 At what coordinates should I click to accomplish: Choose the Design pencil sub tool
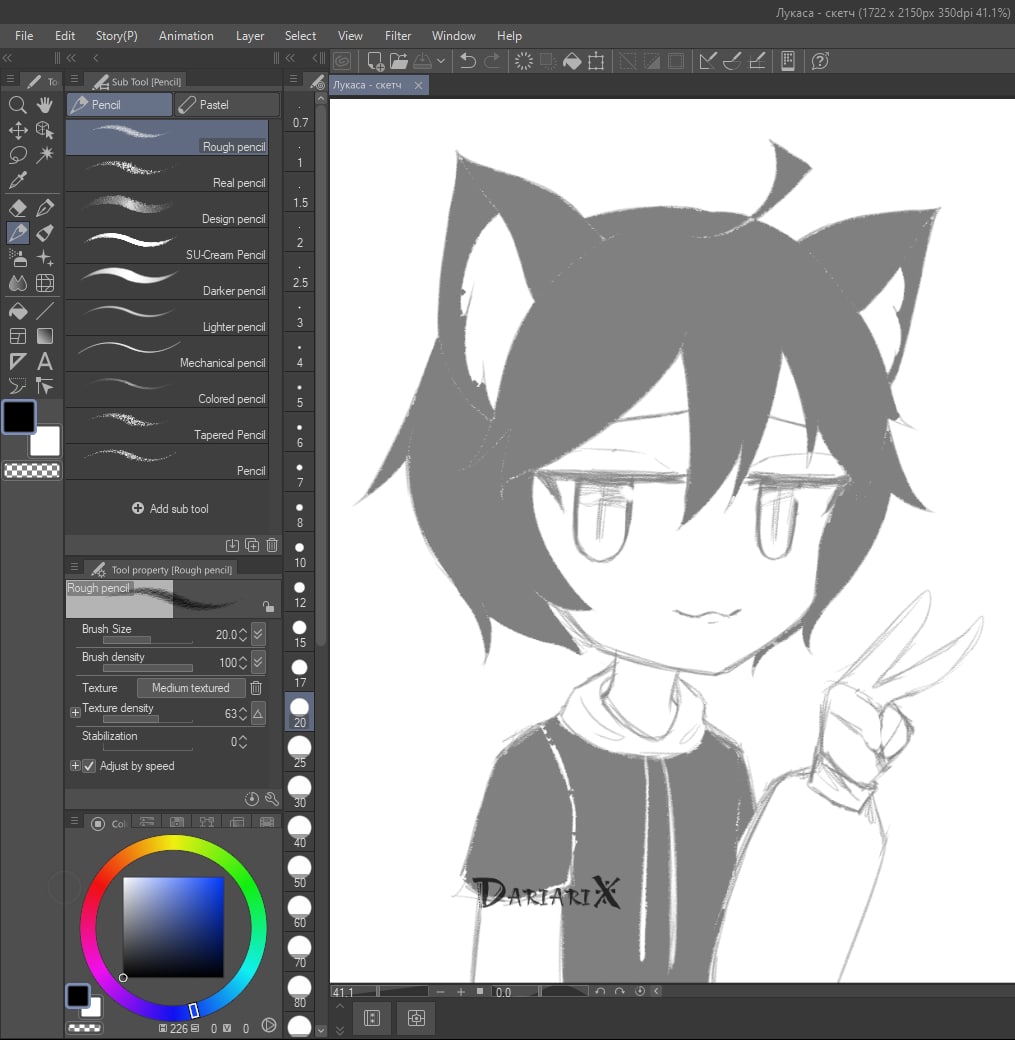coord(167,210)
